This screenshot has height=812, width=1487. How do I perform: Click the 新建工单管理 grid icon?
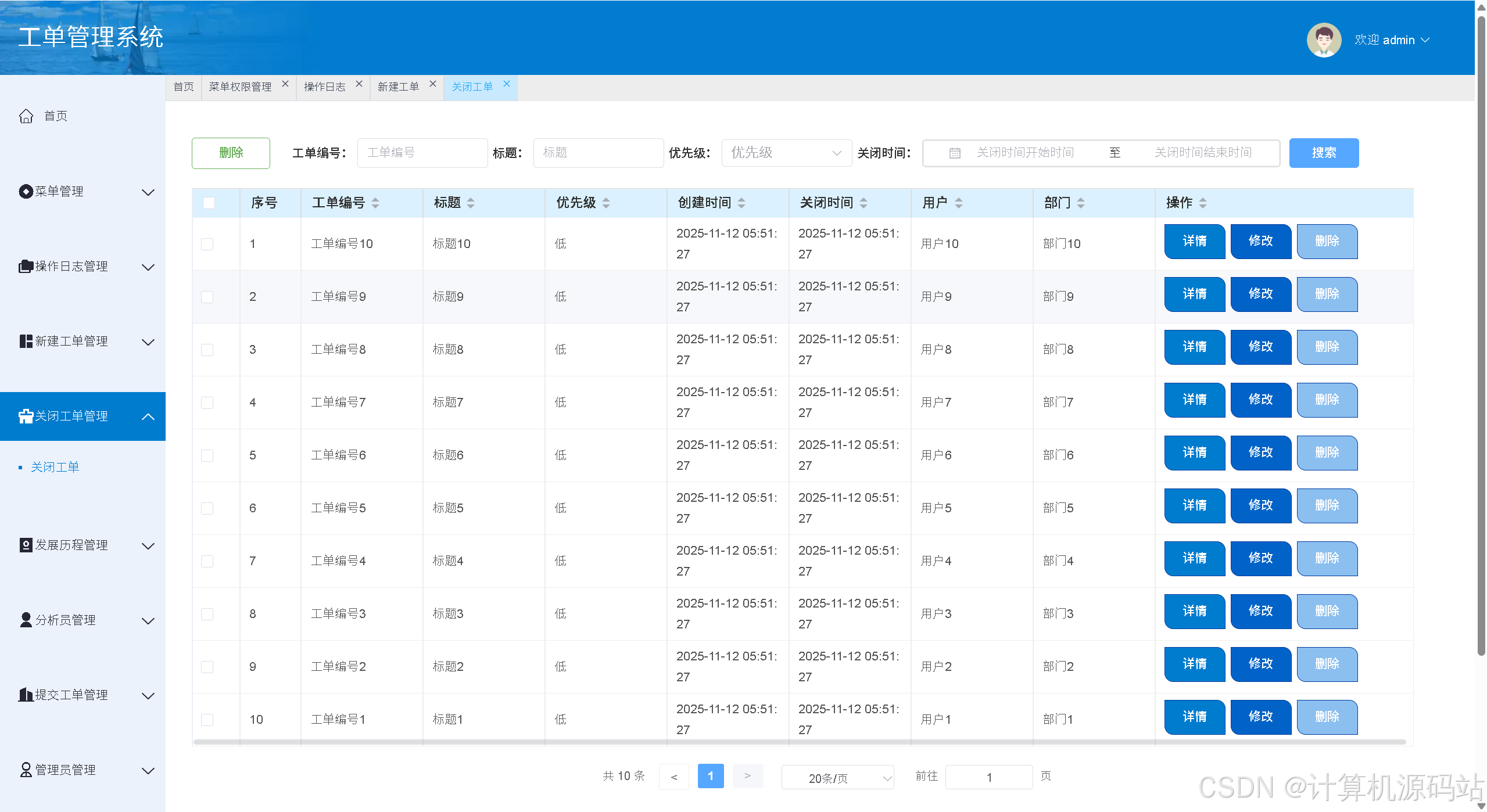(26, 342)
